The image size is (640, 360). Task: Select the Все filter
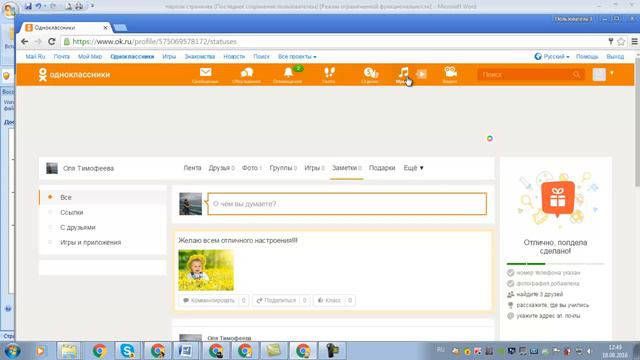(103, 197)
